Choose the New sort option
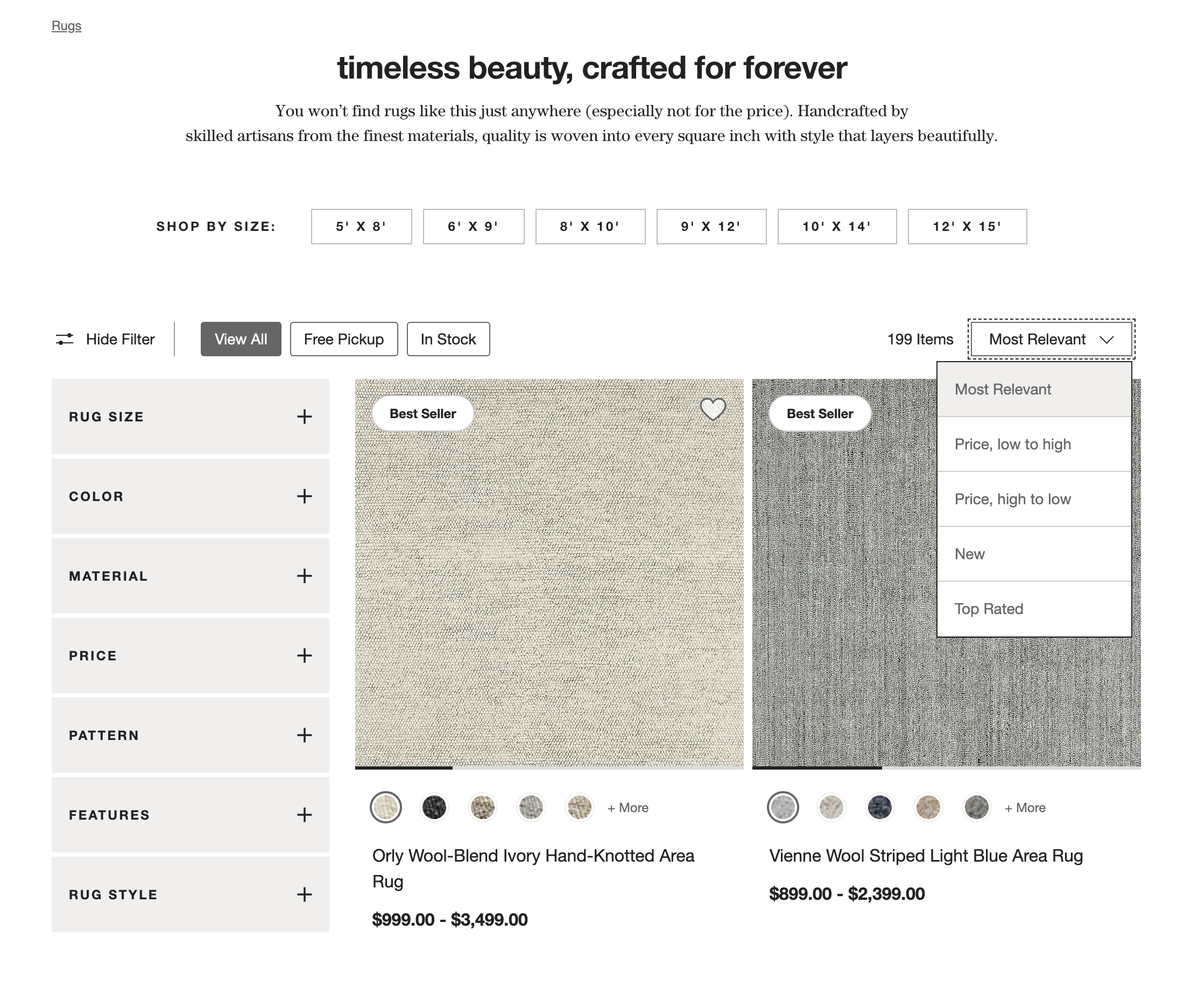The image size is (1184, 1008). click(x=969, y=554)
